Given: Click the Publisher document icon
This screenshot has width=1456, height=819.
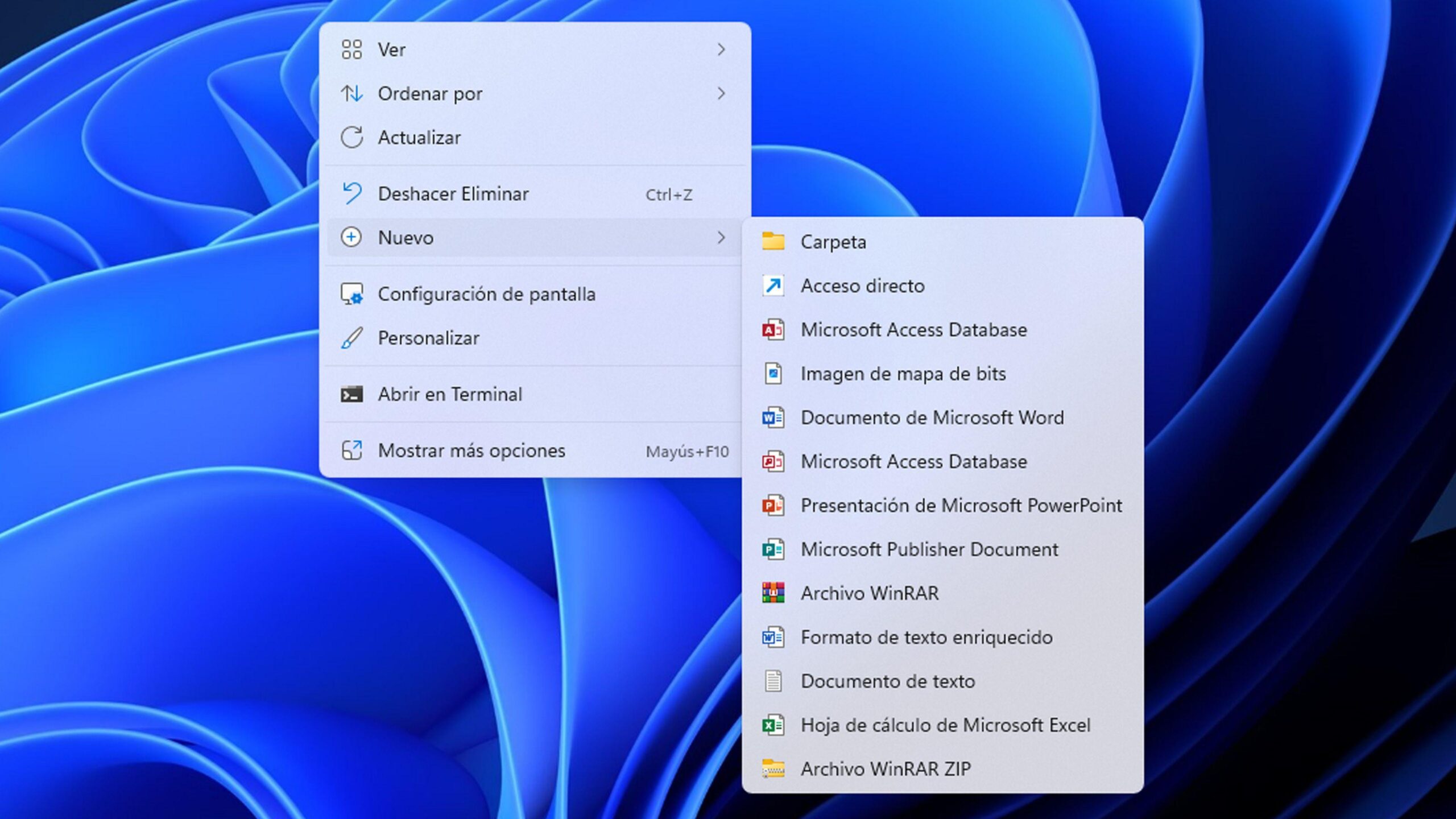Looking at the screenshot, I should click(x=773, y=549).
